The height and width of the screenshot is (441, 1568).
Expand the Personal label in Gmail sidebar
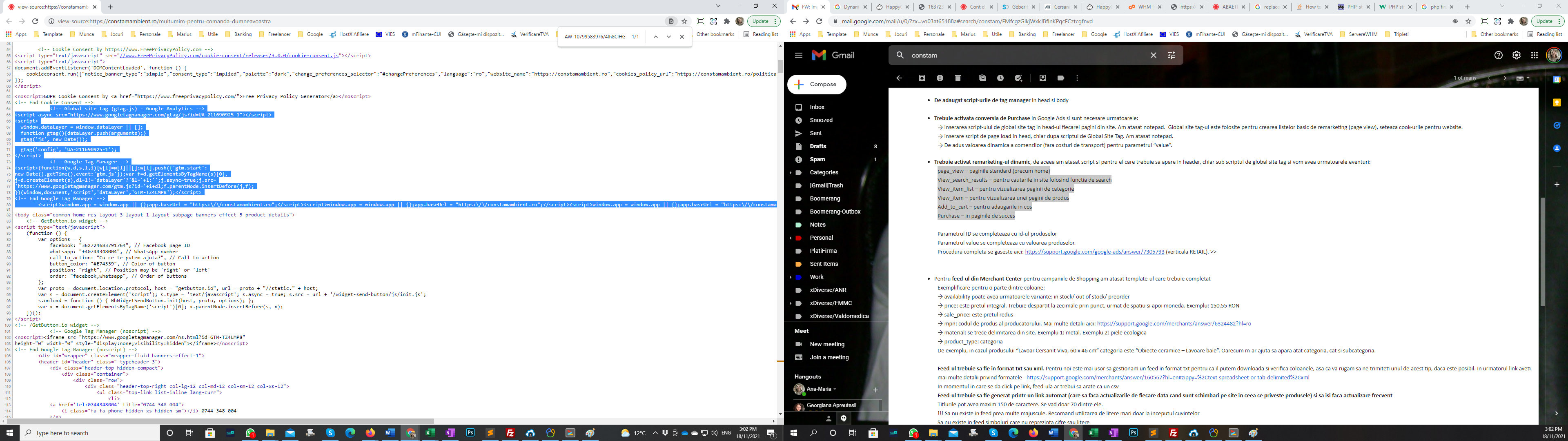click(x=791, y=238)
